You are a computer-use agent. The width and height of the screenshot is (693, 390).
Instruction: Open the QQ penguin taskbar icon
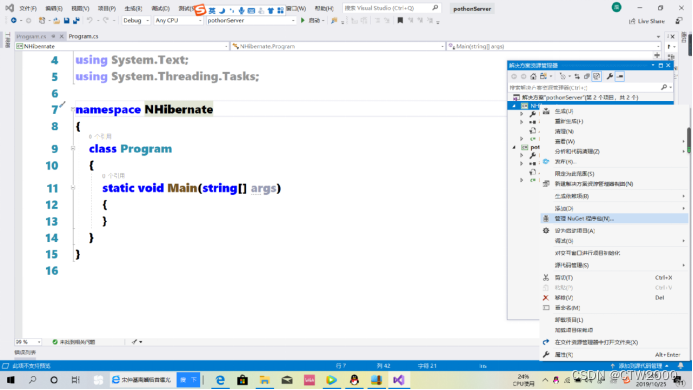pyautogui.click(x=354, y=380)
